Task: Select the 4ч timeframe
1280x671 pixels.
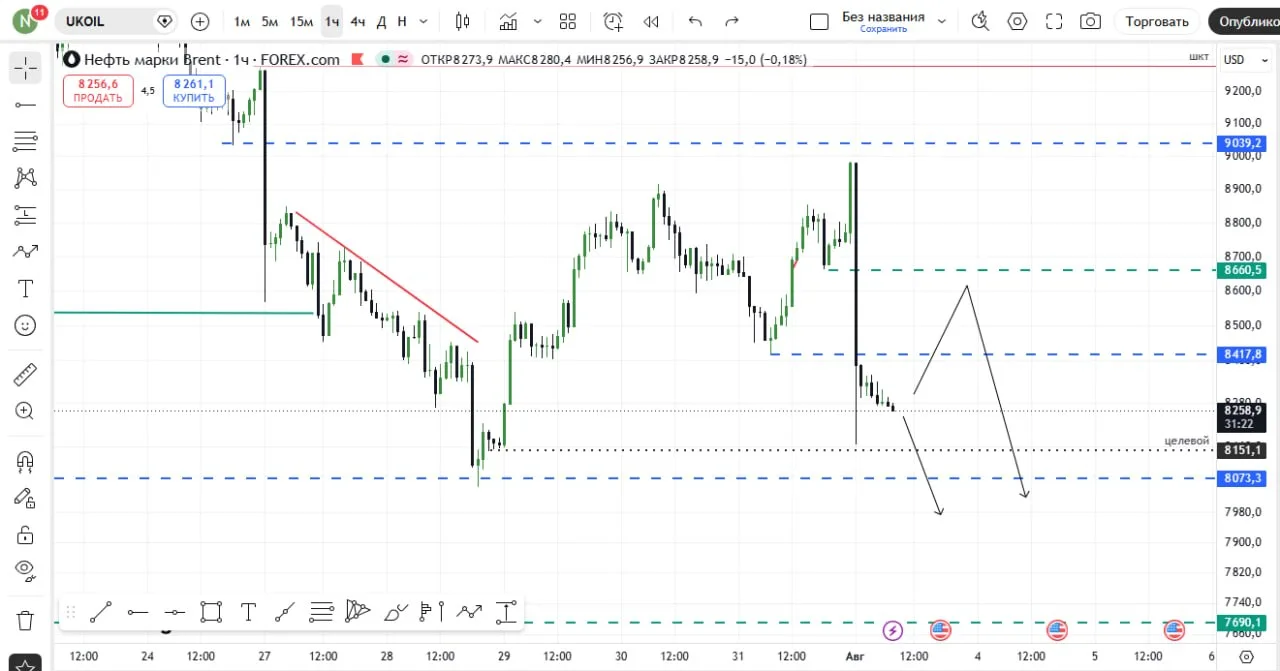Action: [357, 21]
